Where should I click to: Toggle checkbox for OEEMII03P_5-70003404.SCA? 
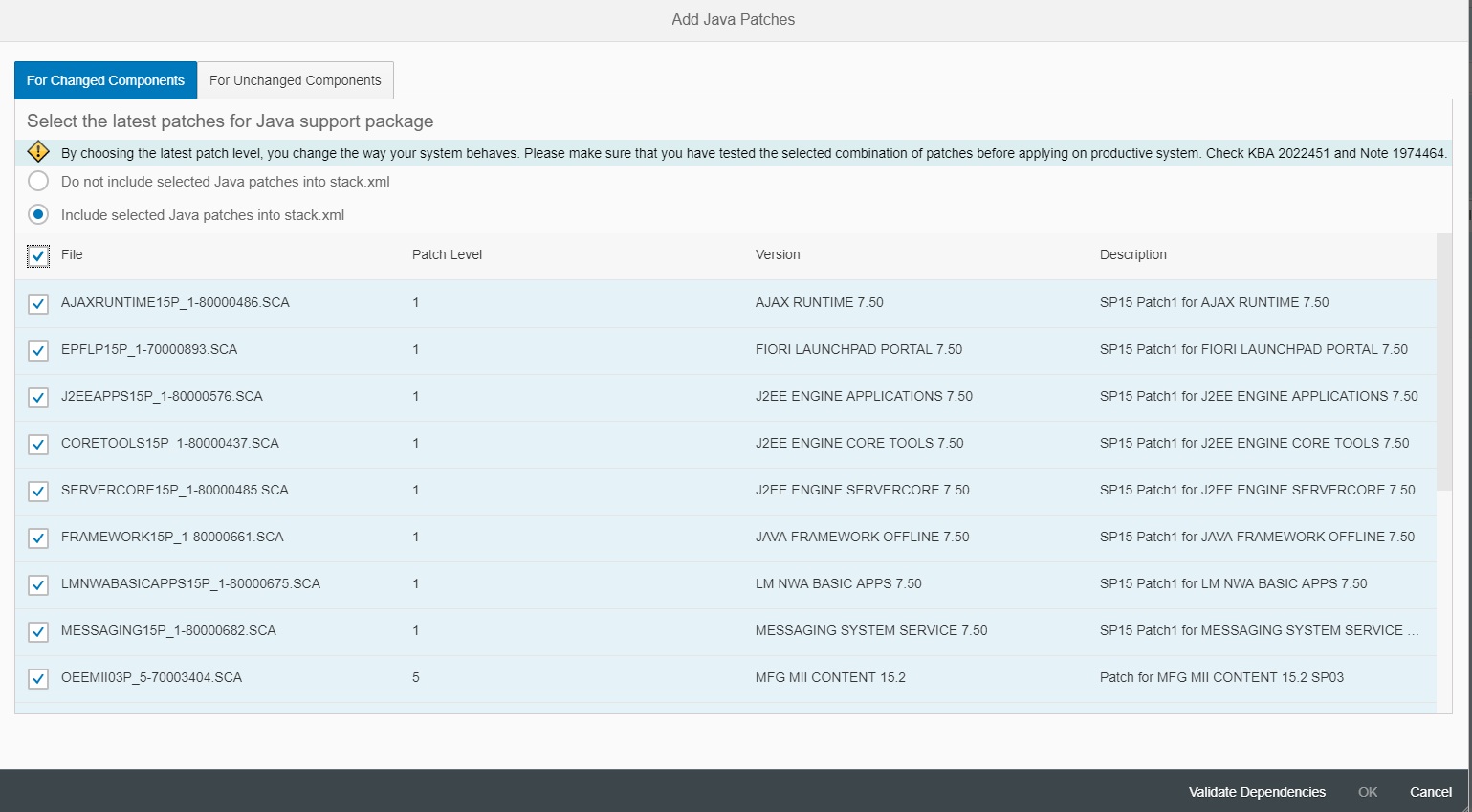[38, 679]
